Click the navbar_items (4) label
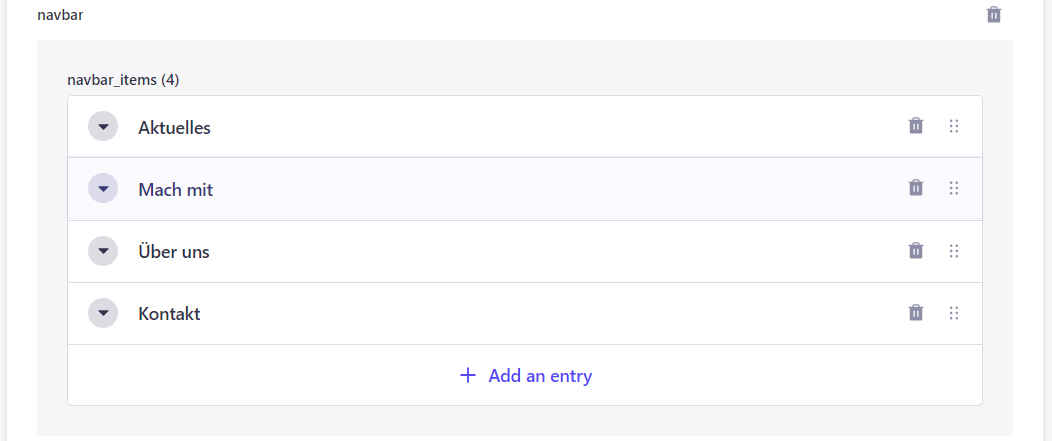 (x=123, y=81)
